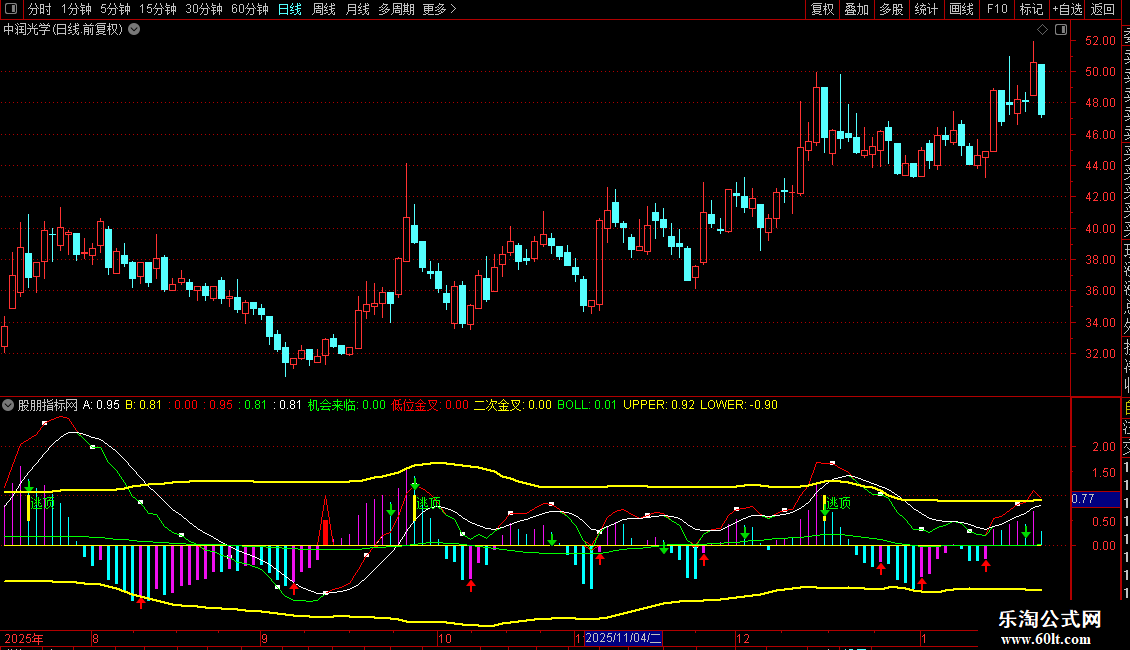
Task: Click the 中润光学(日线.前复权) chart title
Action: click(x=63, y=30)
